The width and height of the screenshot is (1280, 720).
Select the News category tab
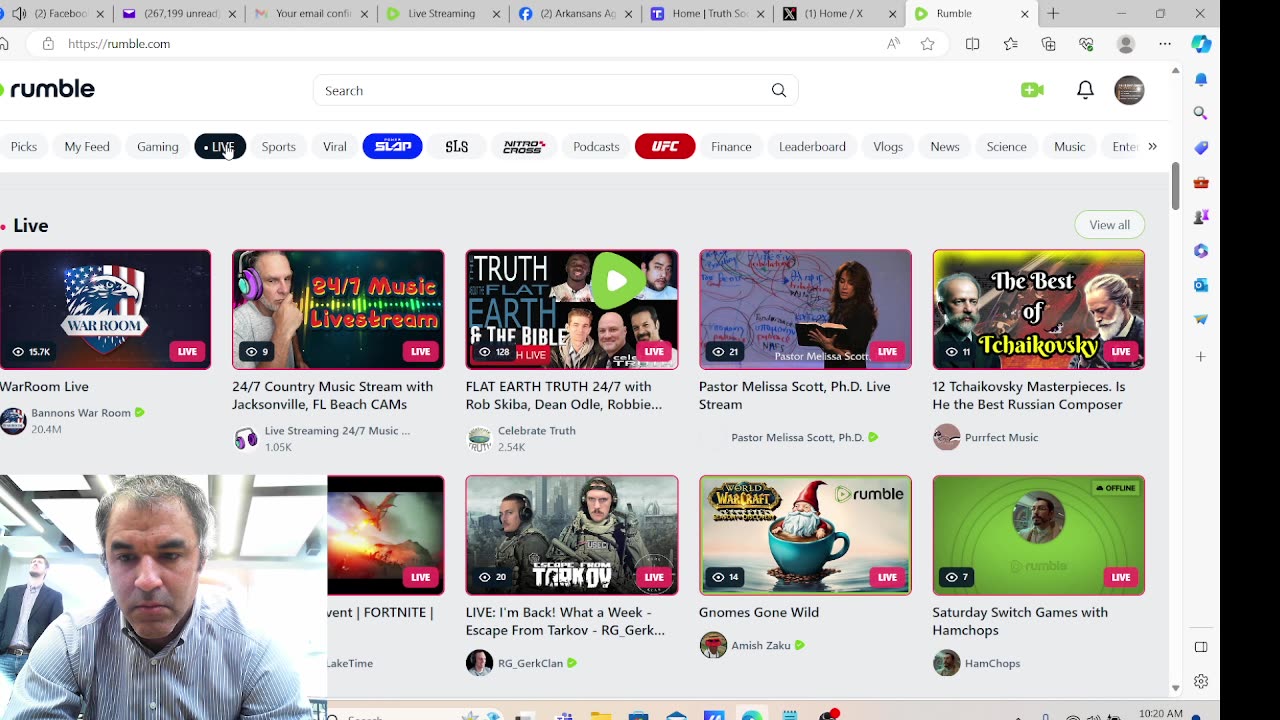pos(945,146)
